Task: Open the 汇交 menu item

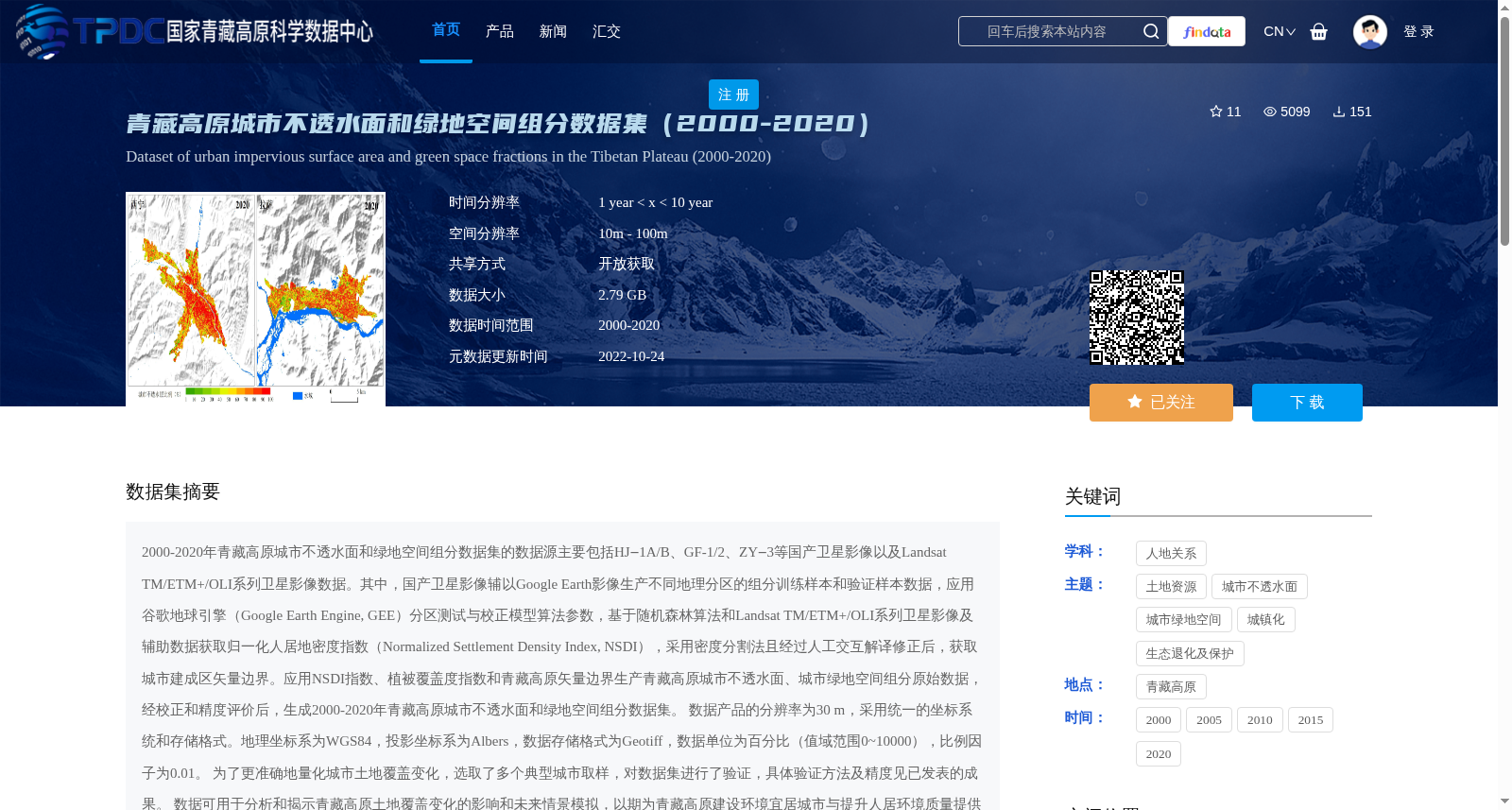Action: (607, 31)
